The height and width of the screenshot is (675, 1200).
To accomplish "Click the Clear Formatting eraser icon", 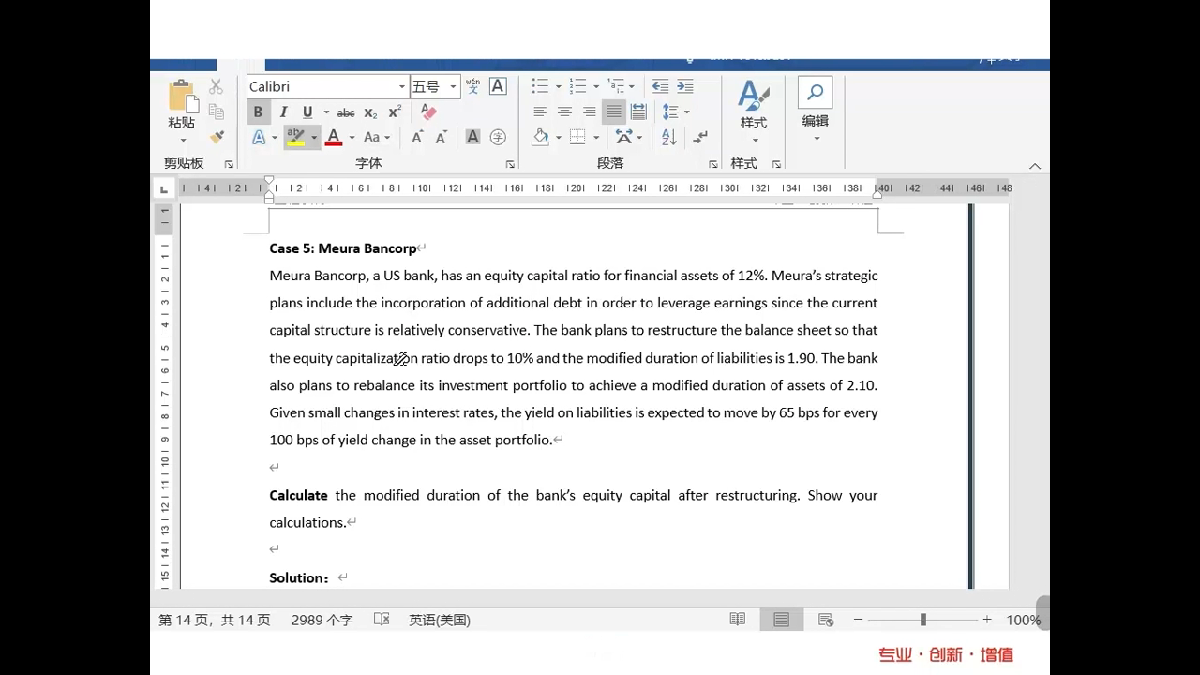I will tap(429, 112).
